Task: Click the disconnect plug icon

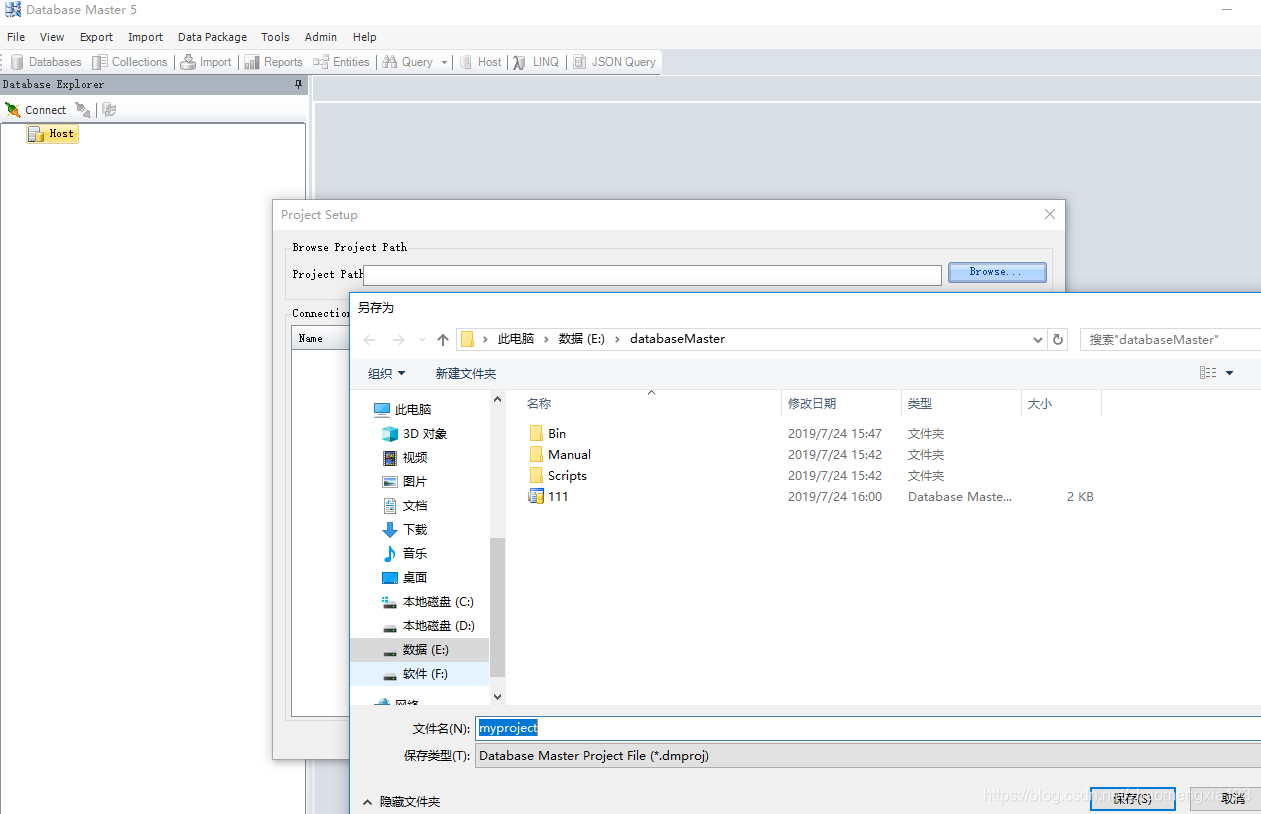Action: click(x=84, y=110)
